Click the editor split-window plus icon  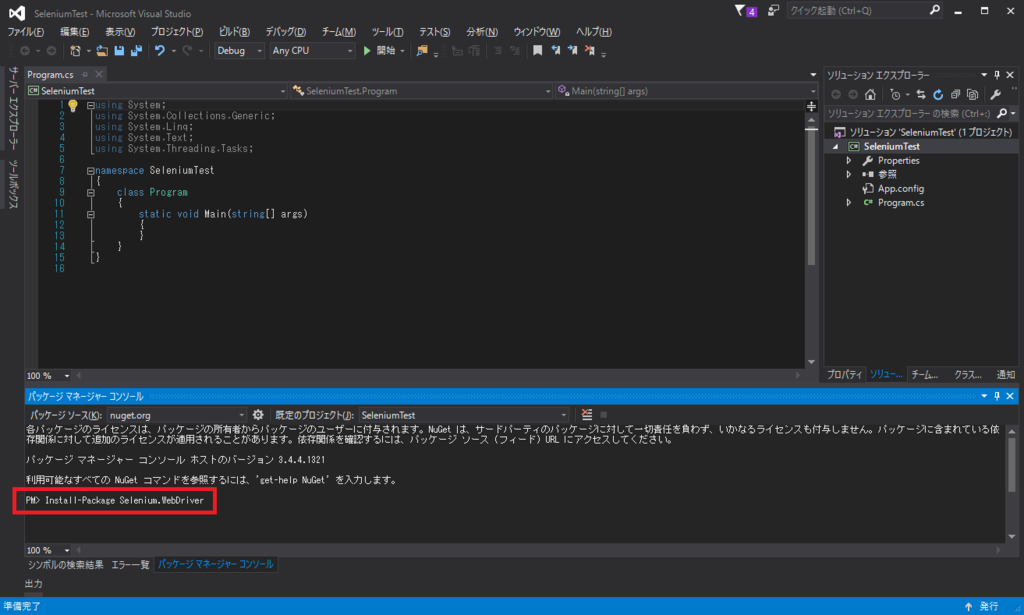tap(811, 106)
